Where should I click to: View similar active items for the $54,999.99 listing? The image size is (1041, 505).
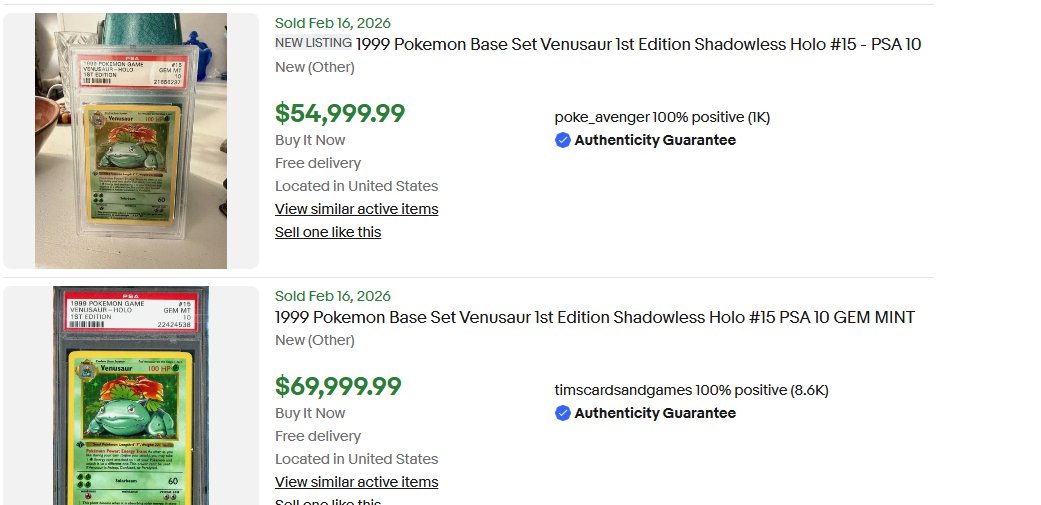coord(356,209)
